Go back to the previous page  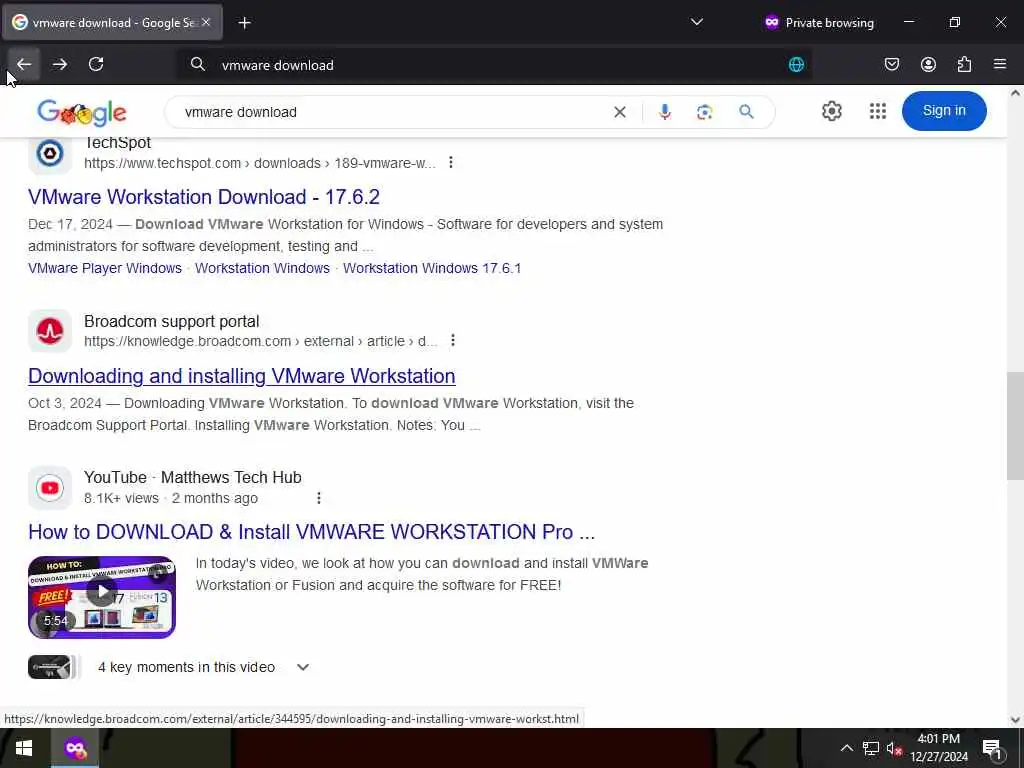pyautogui.click(x=24, y=64)
